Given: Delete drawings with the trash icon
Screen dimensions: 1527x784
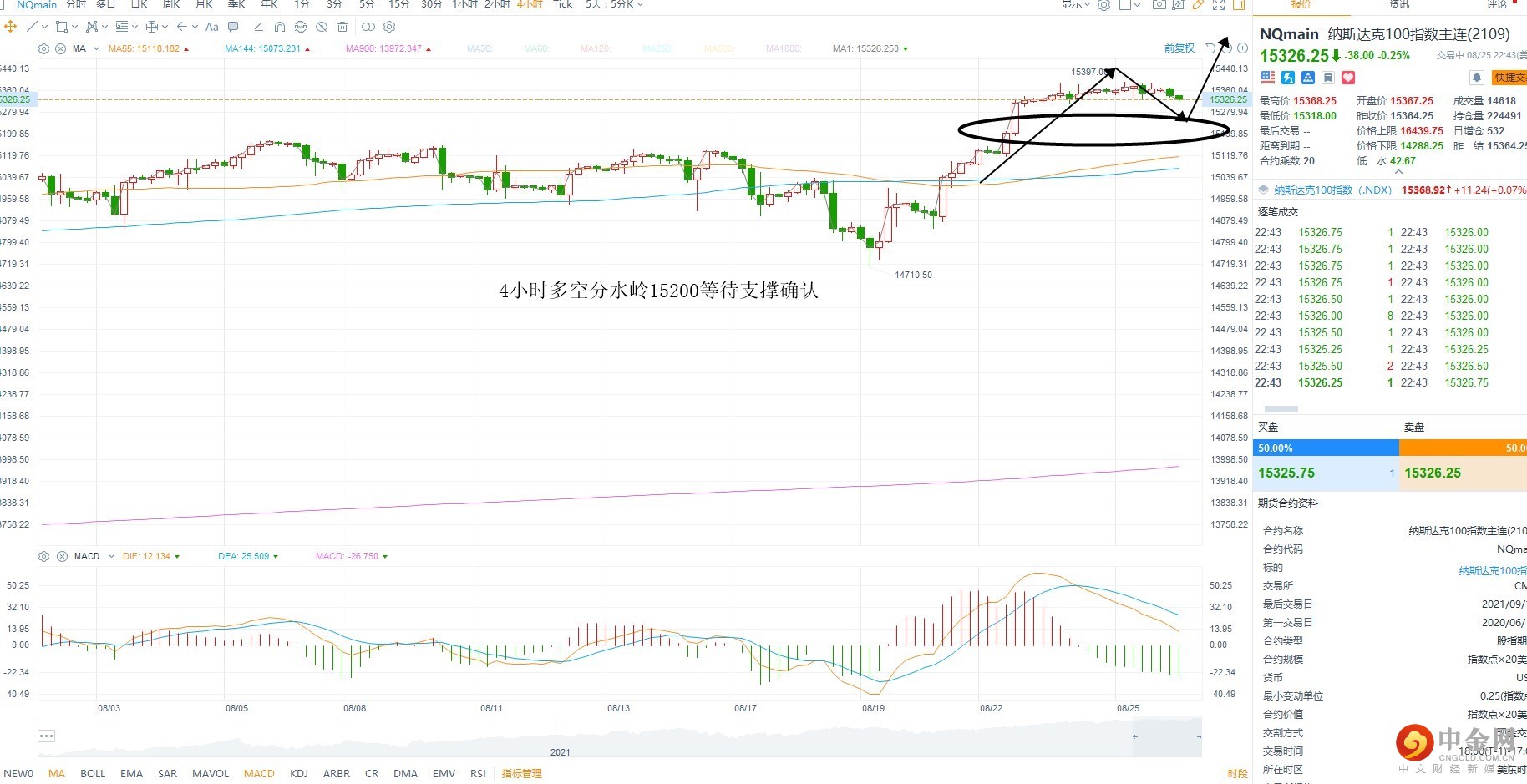Looking at the screenshot, I should click(x=342, y=27).
